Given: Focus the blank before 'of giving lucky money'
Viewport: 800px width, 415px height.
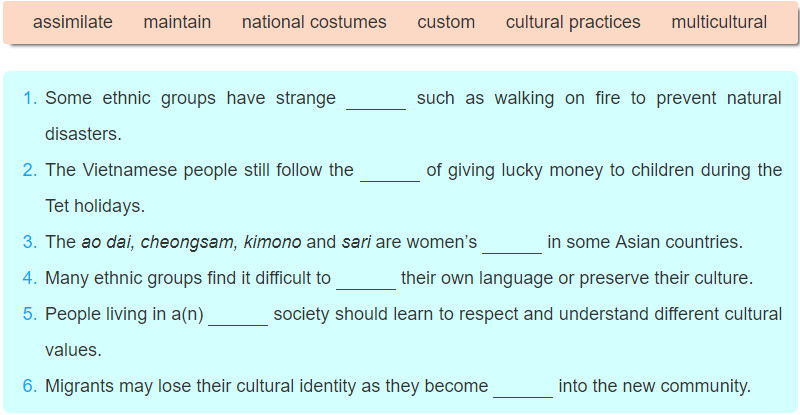Looking at the screenshot, I should (x=390, y=171).
